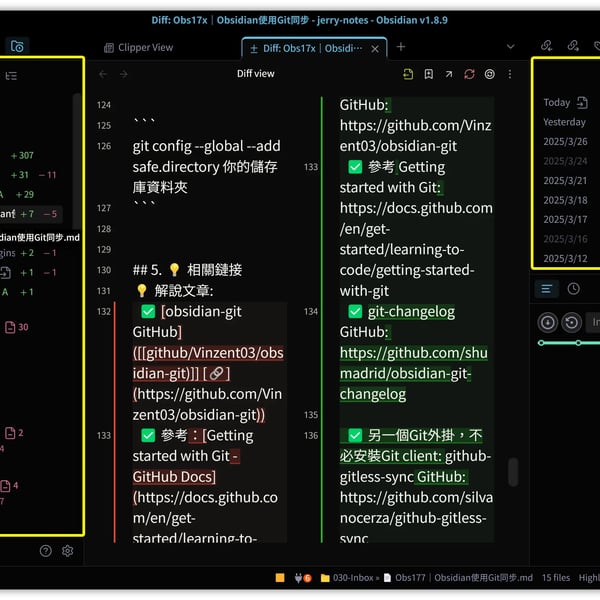Screen dimensions: 600x600
Task: Select the 2025/3/17 history entry
Action: pyautogui.click(x=565, y=220)
